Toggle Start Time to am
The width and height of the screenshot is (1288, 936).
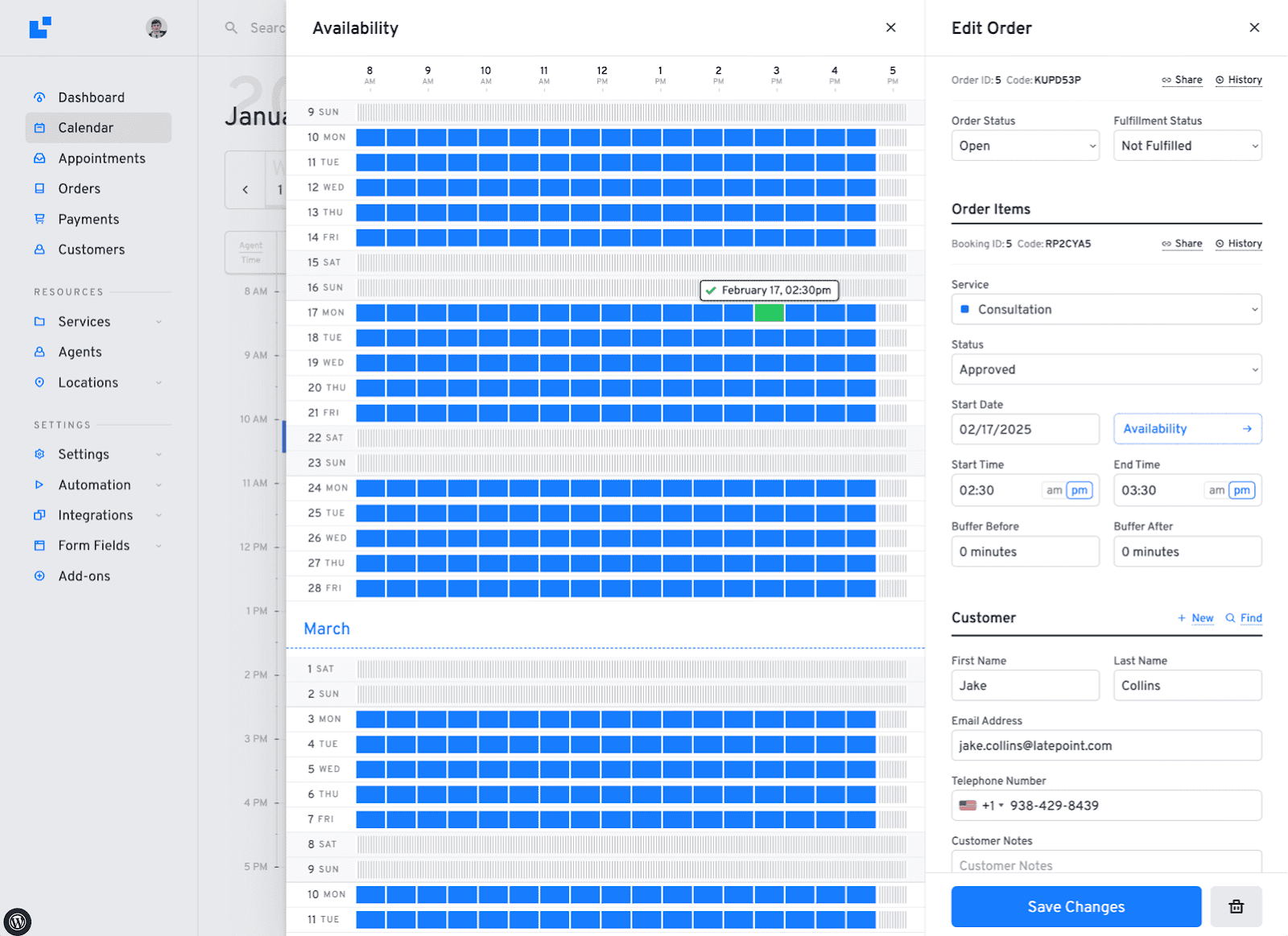point(1055,490)
